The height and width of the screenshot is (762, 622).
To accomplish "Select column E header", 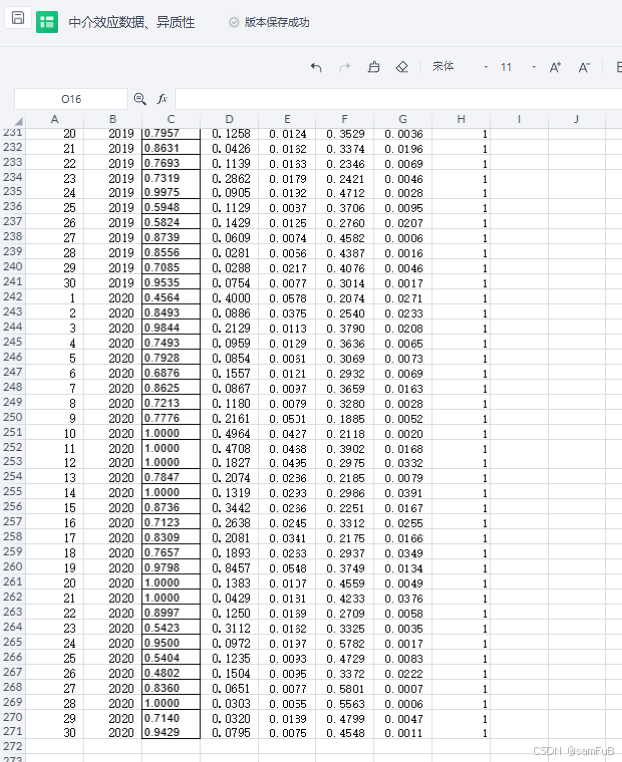I will (287, 120).
